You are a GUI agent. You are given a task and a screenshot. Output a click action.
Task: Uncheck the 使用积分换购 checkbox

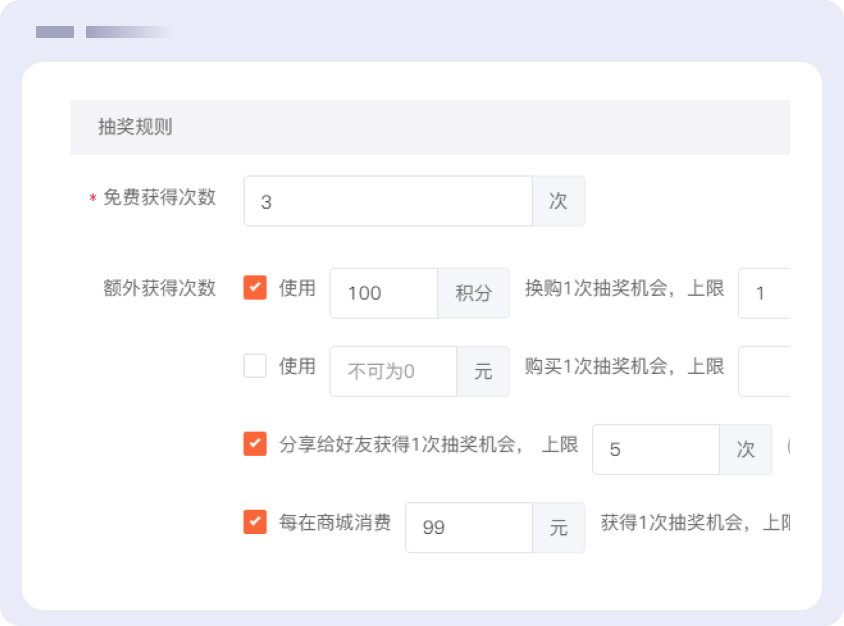coord(255,289)
